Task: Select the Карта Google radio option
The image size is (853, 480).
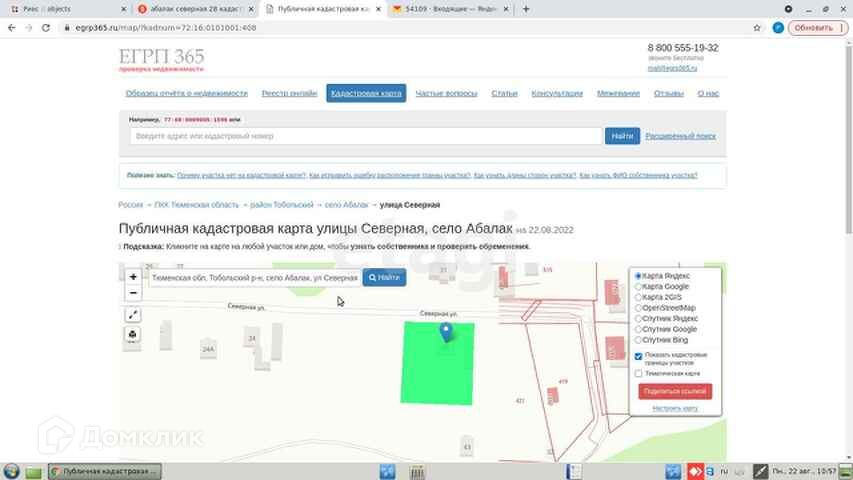Action: pyautogui.click(x=639, y=287)
